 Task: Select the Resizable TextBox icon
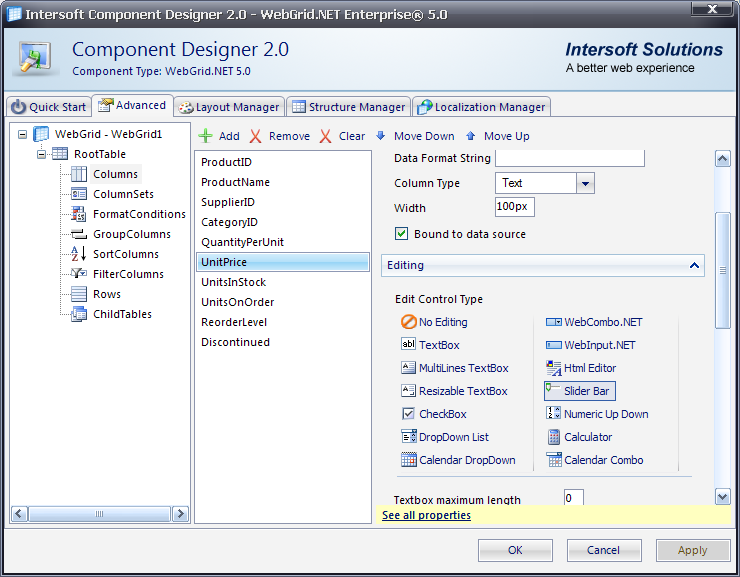tap(408, 391)
